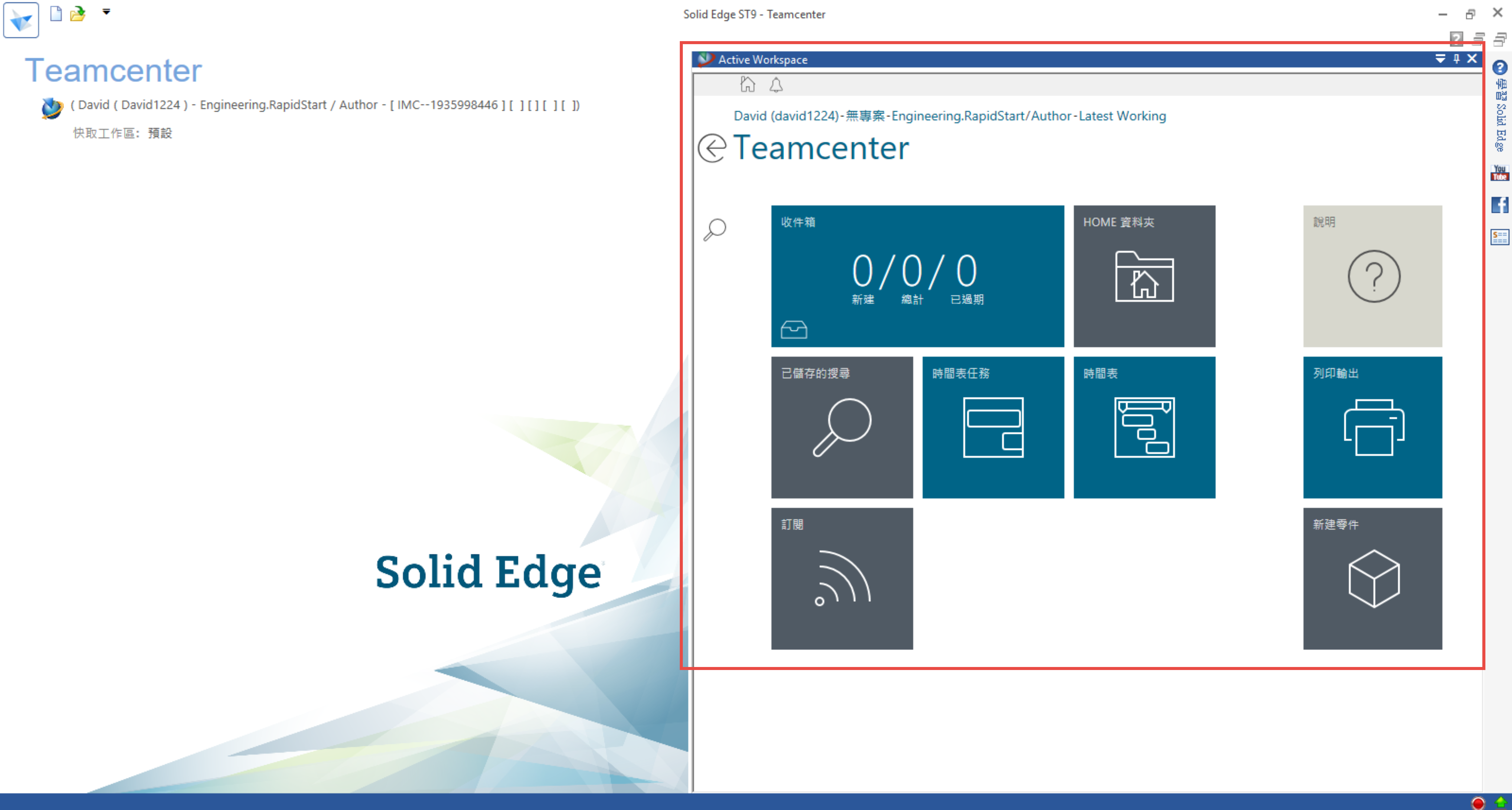Click the user session context link
The height and width of the screenshot is (810, 1512).
coord(949,116)
